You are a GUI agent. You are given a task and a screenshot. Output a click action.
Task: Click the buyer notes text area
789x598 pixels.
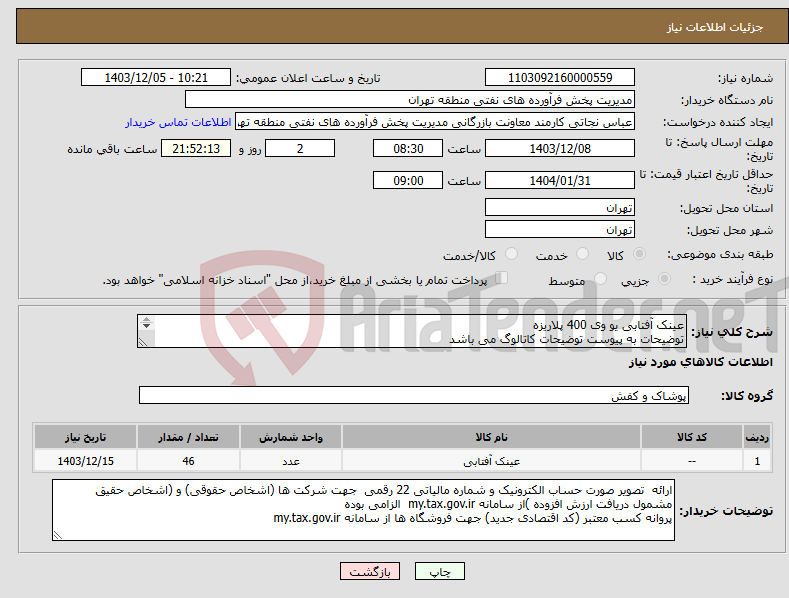click(363, 510)
